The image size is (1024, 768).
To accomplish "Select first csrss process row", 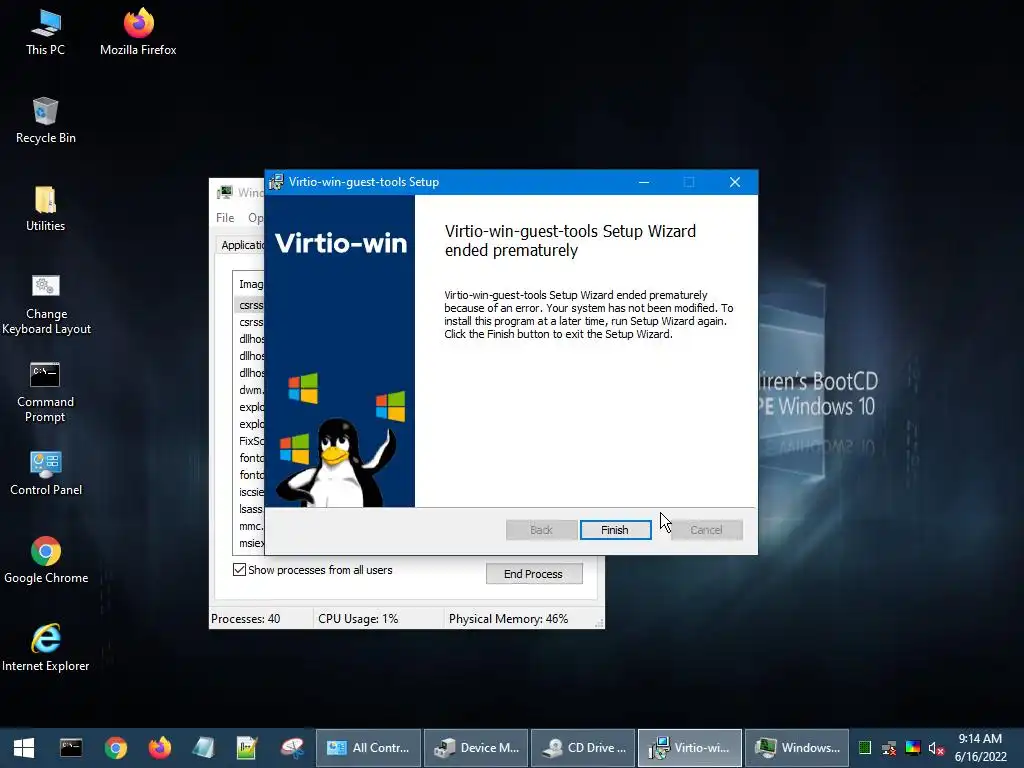I will (x=251, y=305).
